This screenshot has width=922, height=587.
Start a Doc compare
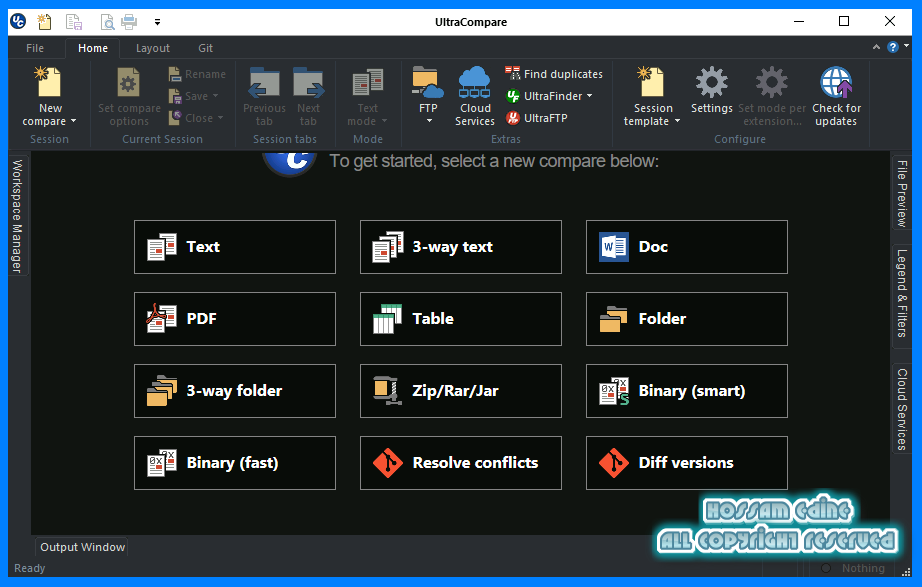[687, 247]
